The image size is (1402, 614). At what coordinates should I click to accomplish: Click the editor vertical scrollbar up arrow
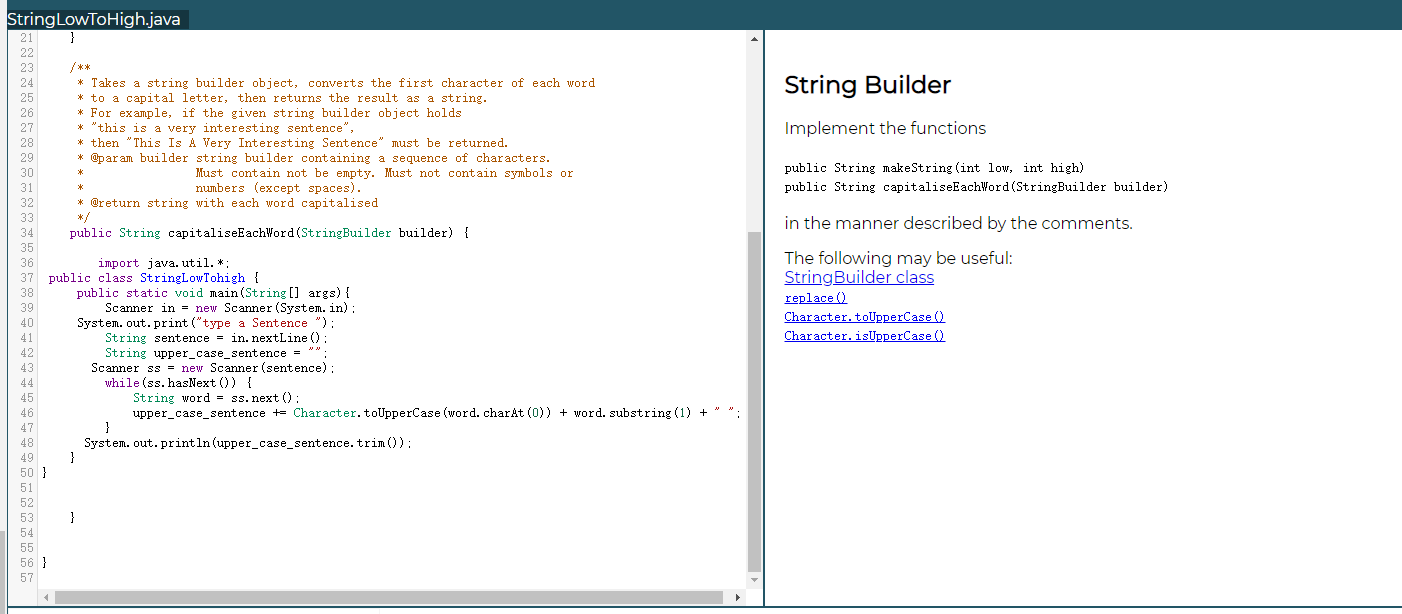click(x=755, y=38)
